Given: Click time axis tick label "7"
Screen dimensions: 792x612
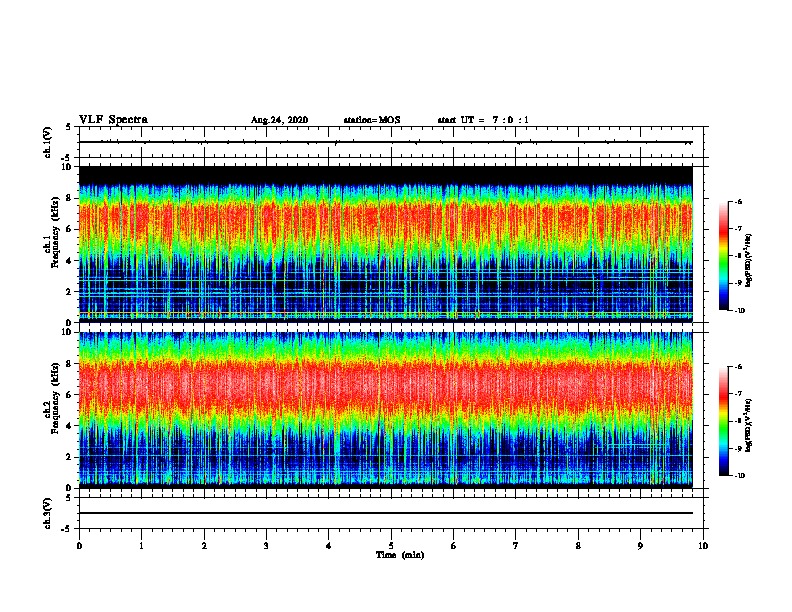Looking at the screenshot, I should click(516, 546).
